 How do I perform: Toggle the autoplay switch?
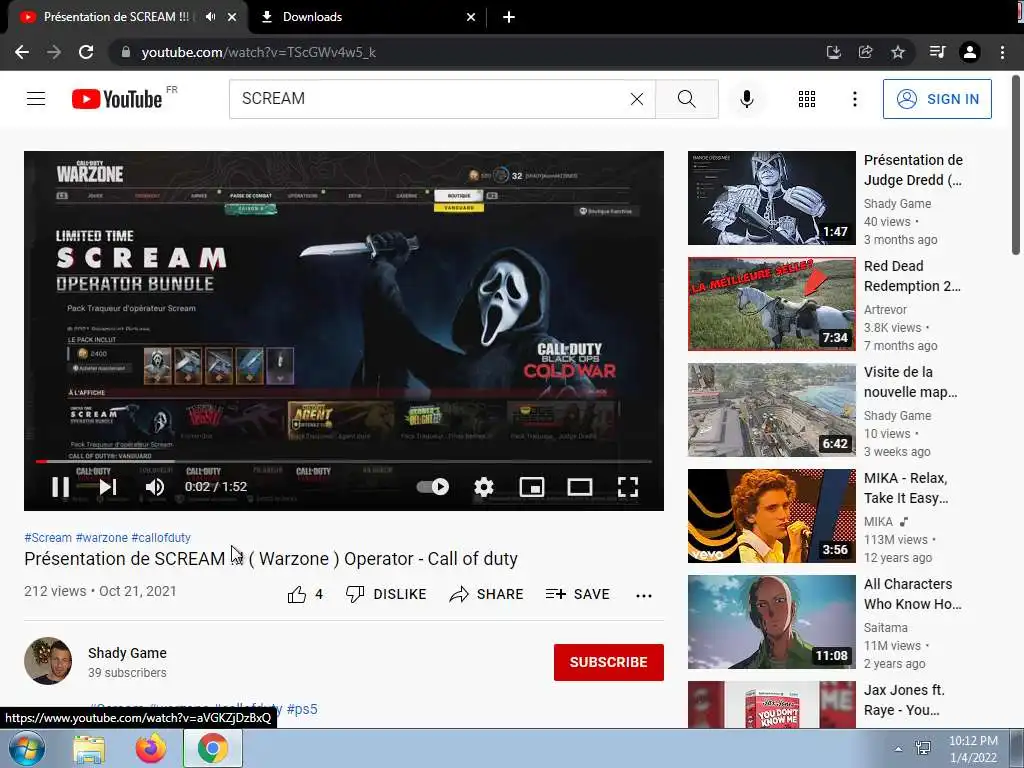(432, 487)
